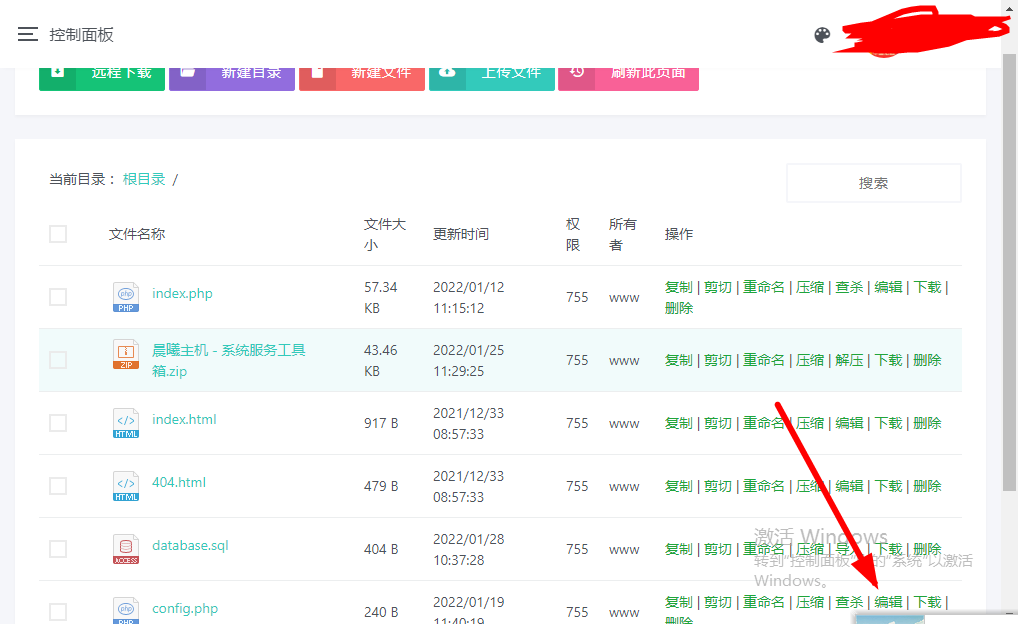This screenshot has width=1018, height=624.
Task: Check the box for config.php row
Action: 58,612
